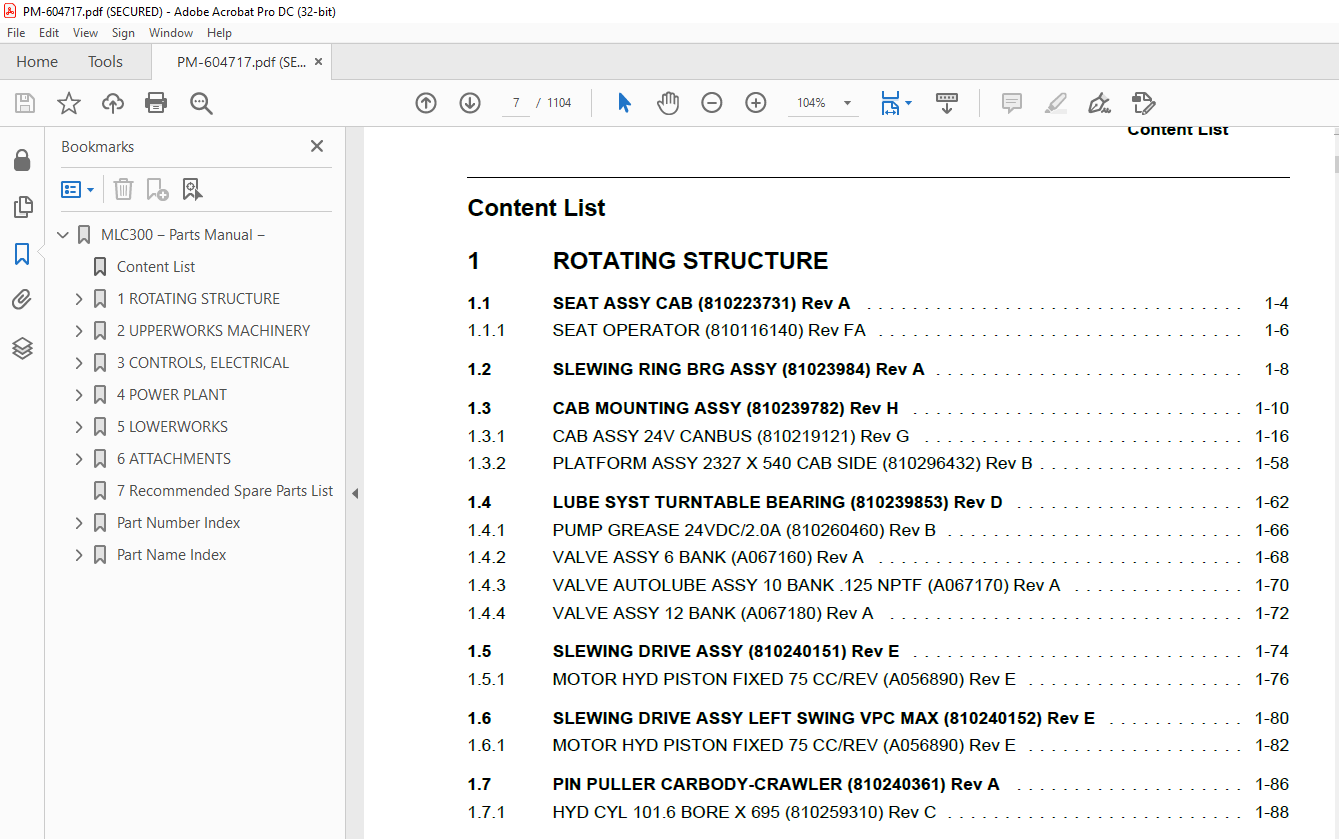Choose the Selection arrow tool
This screenshot has height=839, width=1339.
625,103
